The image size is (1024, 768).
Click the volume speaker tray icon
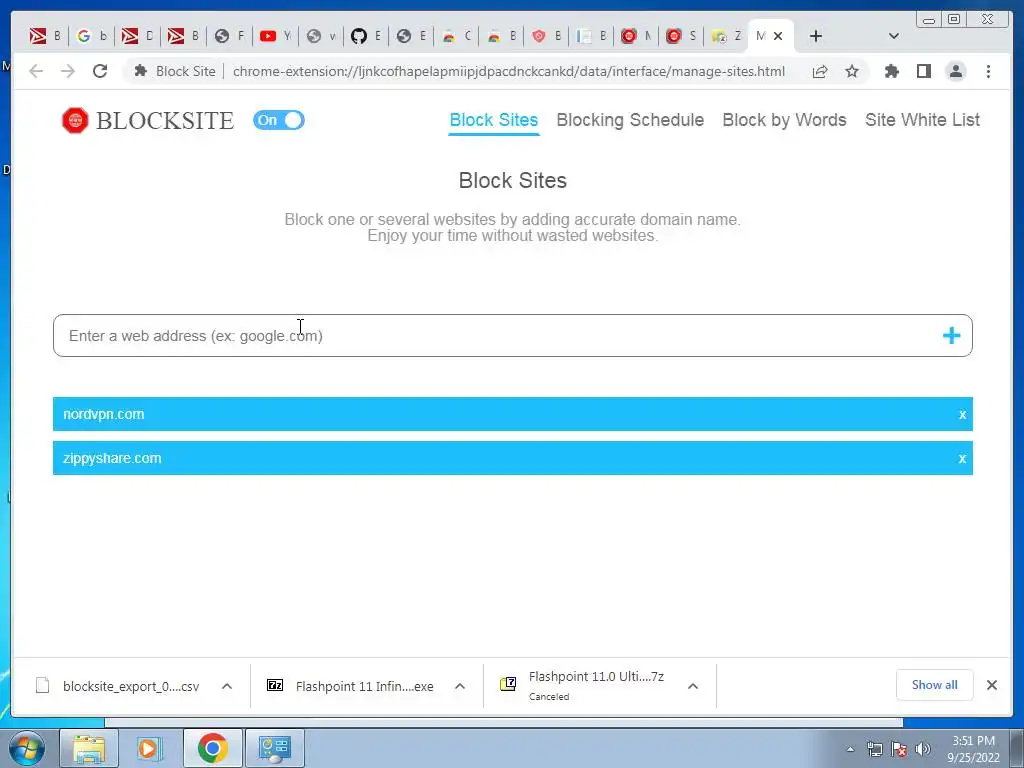click(922, 749)
